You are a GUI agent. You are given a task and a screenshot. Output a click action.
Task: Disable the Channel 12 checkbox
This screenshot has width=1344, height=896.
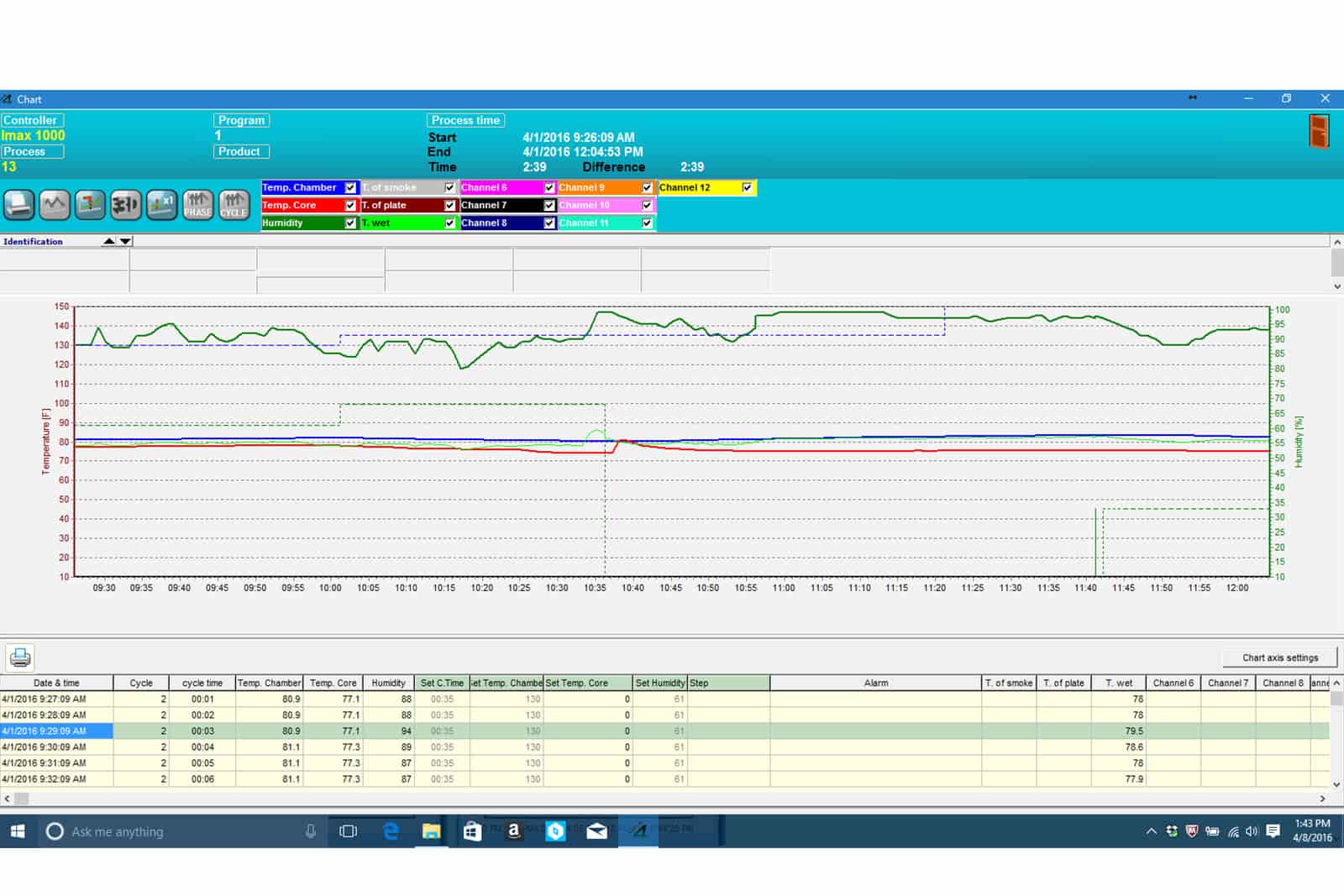pos(747,188)
